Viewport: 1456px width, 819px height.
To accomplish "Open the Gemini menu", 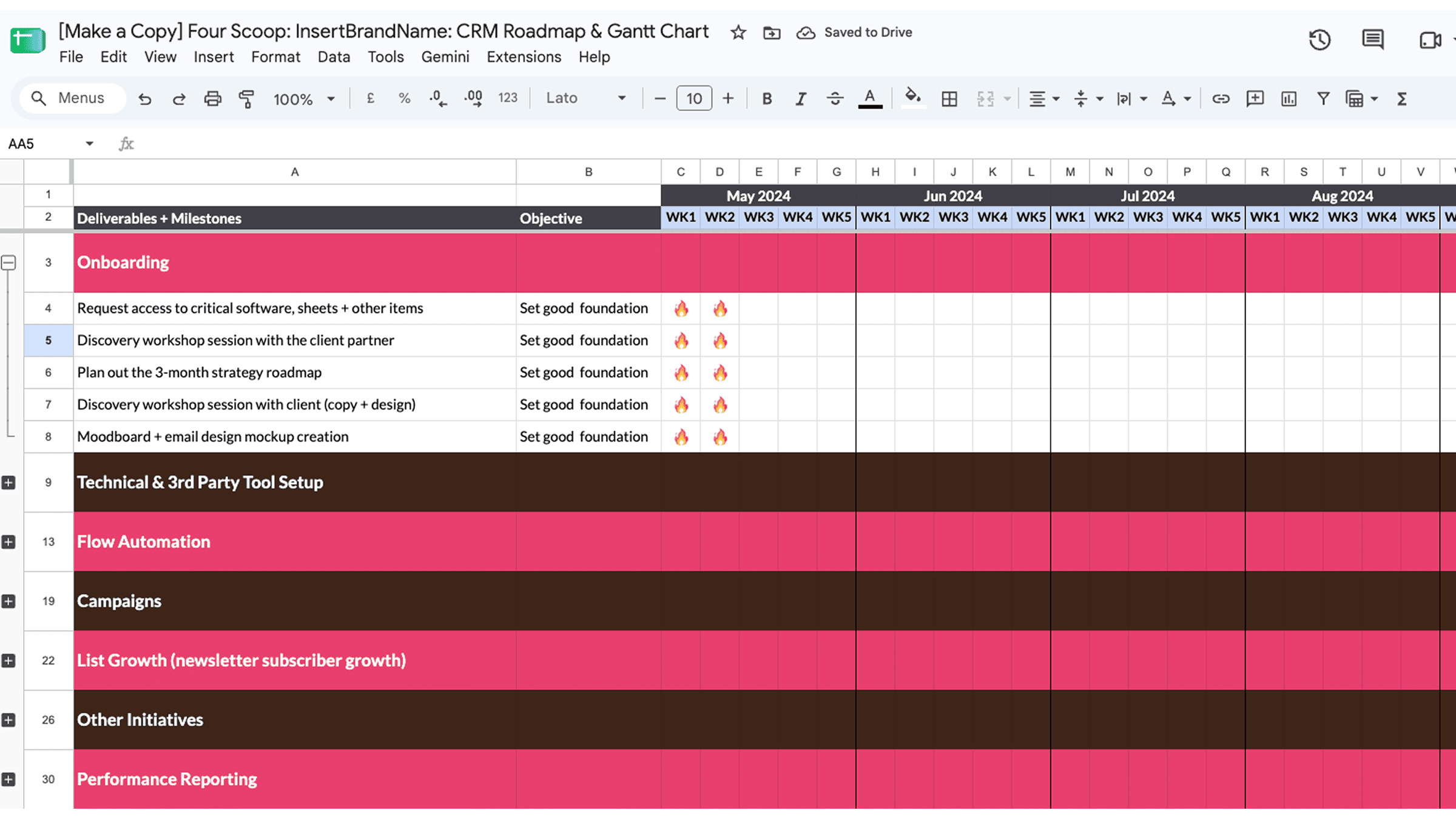I will click(445, 57).
